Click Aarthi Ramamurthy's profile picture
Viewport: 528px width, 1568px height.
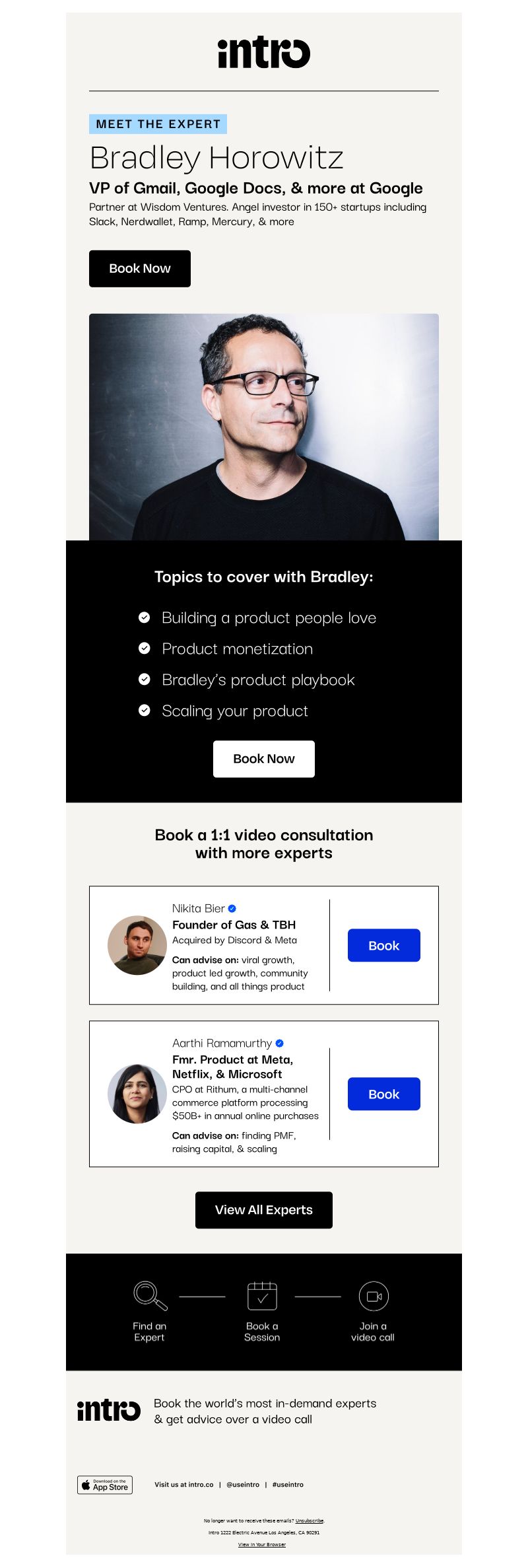click(x=137, y=1094)
